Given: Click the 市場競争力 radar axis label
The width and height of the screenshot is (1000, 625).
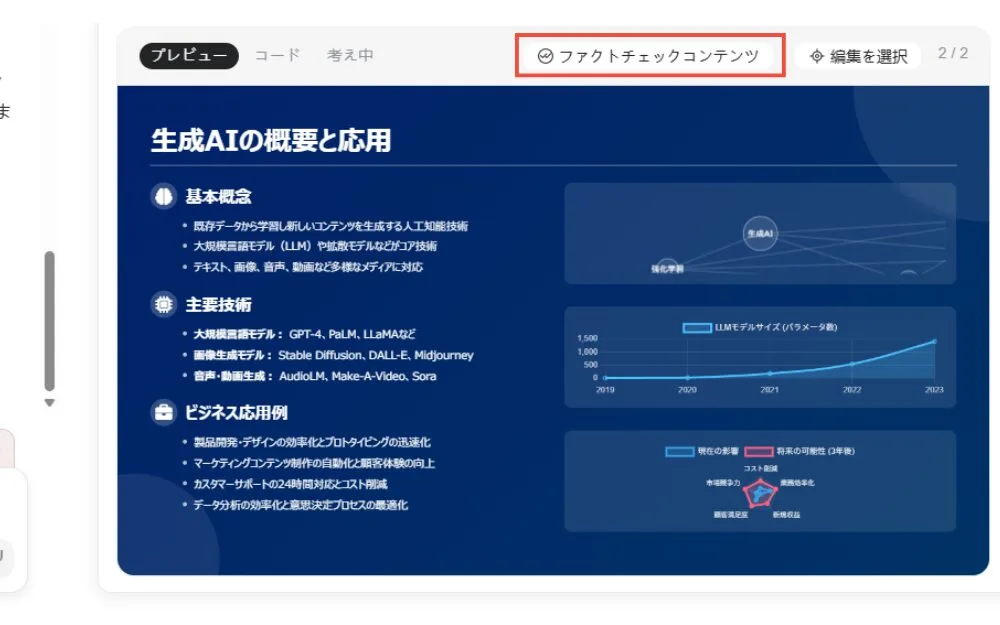Looking at the screenshot, I should click(x=723, y=483).
